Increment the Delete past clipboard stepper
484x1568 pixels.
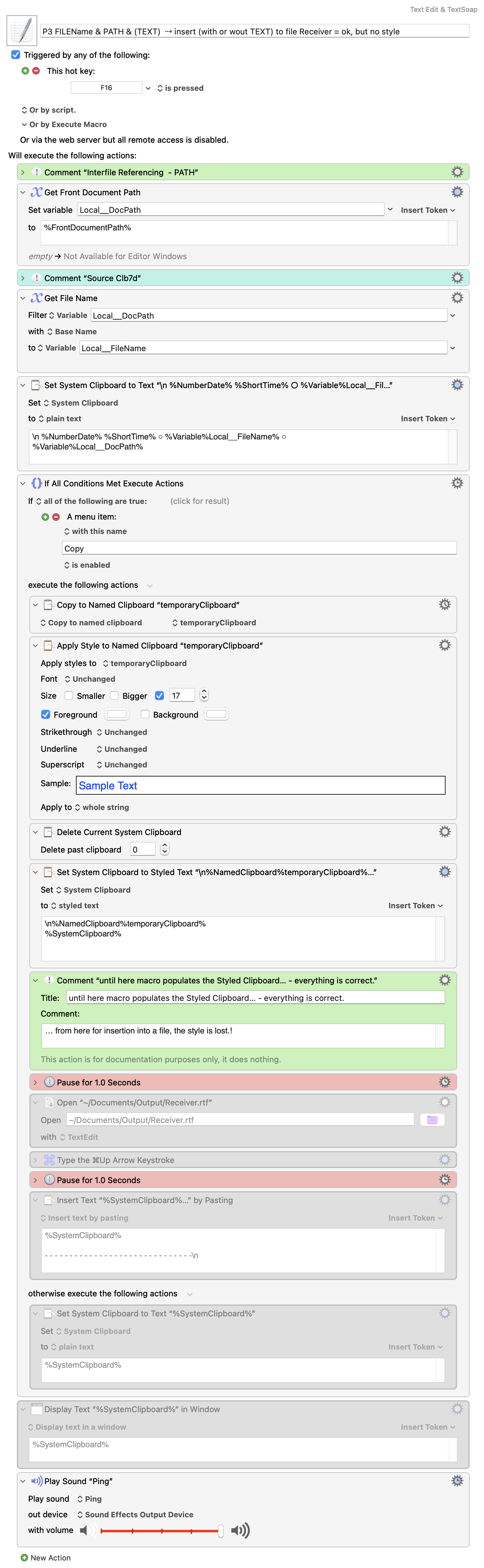(165, 846)
